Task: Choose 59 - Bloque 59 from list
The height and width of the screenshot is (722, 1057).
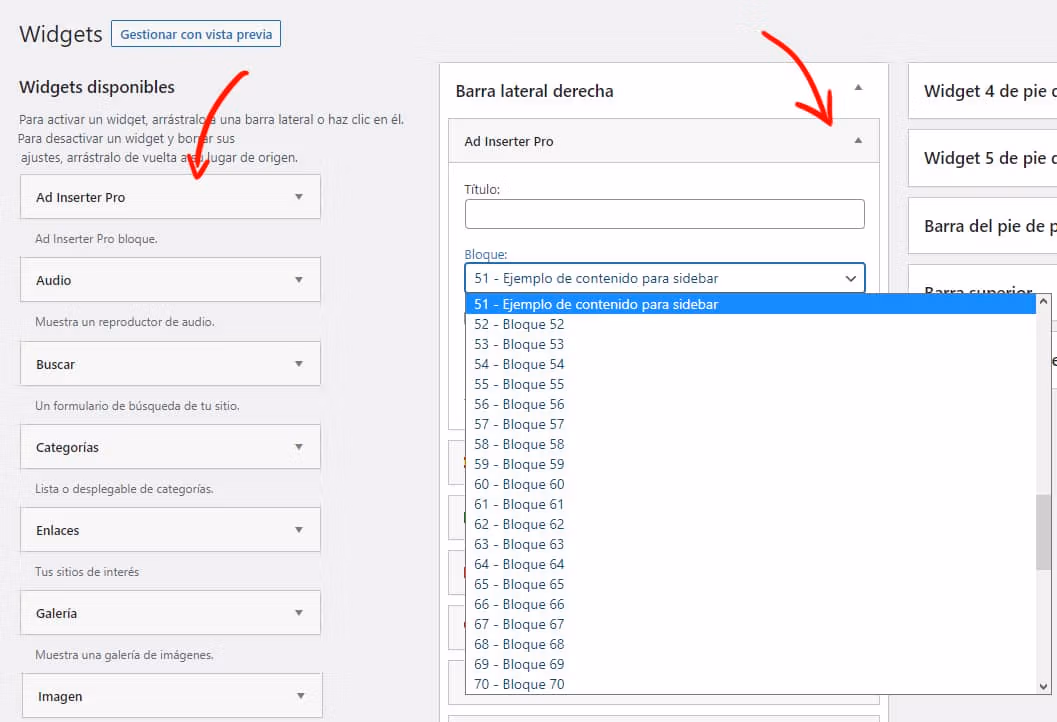Action: click(750, 464)
